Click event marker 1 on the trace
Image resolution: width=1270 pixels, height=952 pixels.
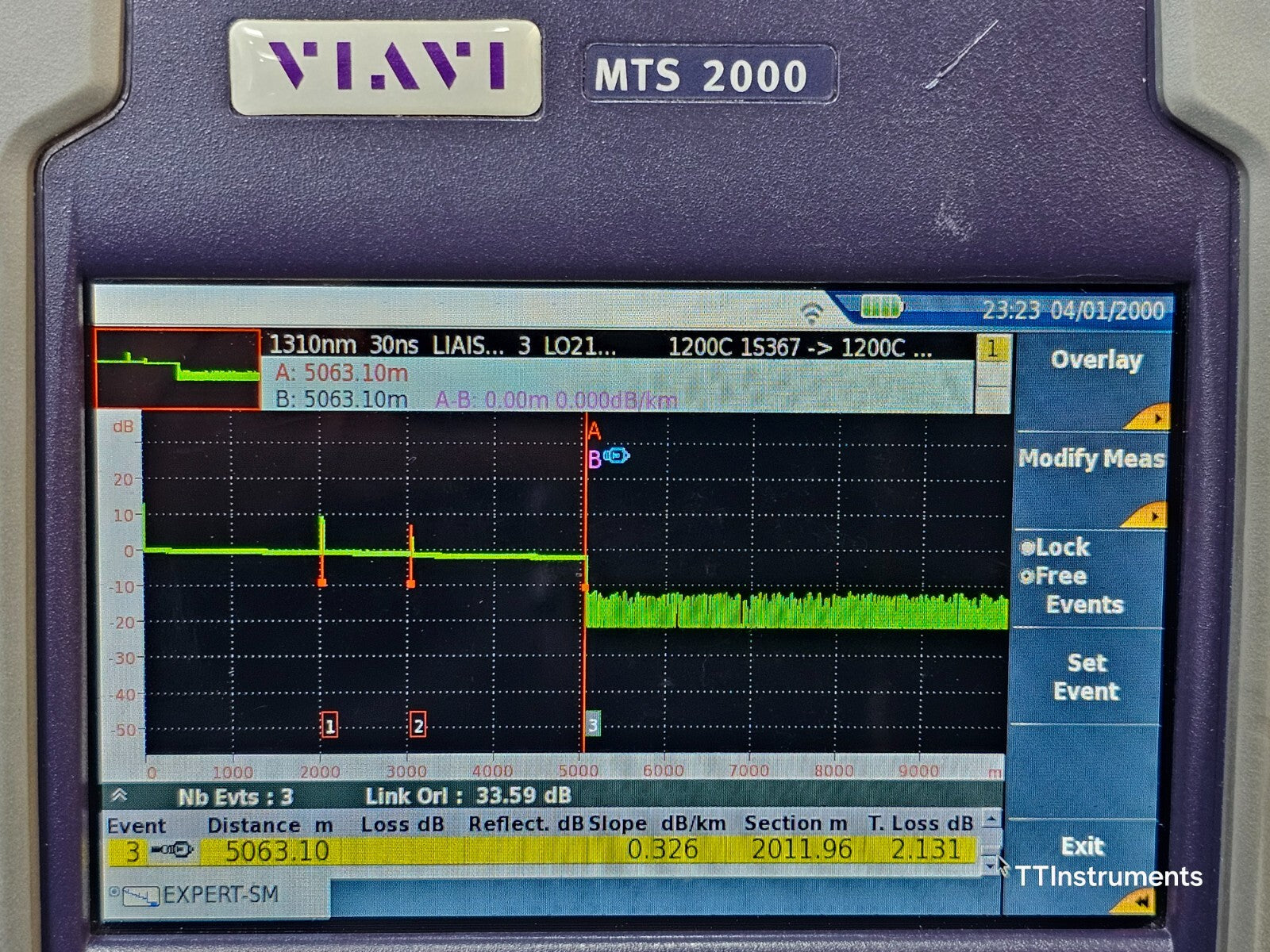331,724
